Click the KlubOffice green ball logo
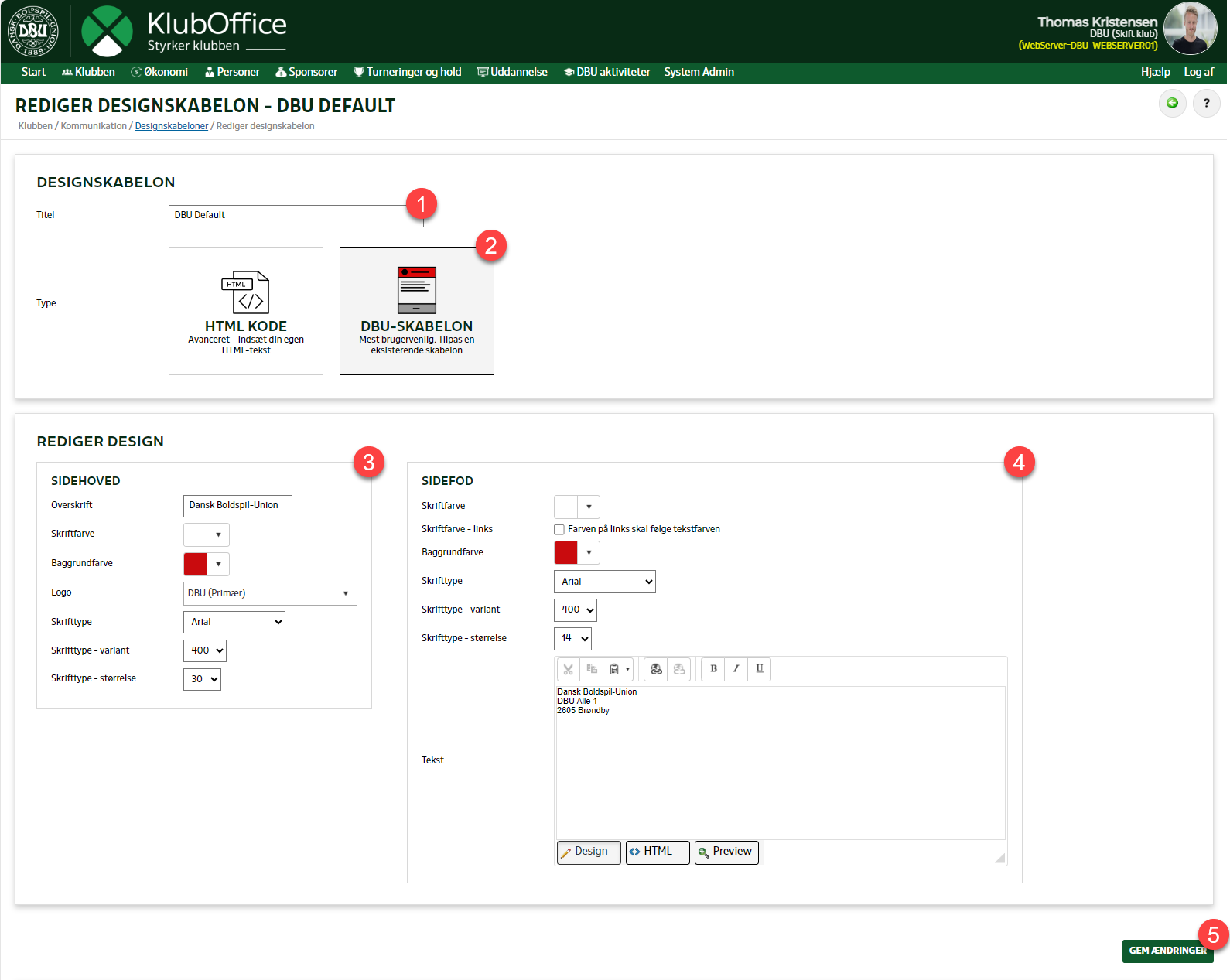Screen dimensions: 1230x980 107,31
